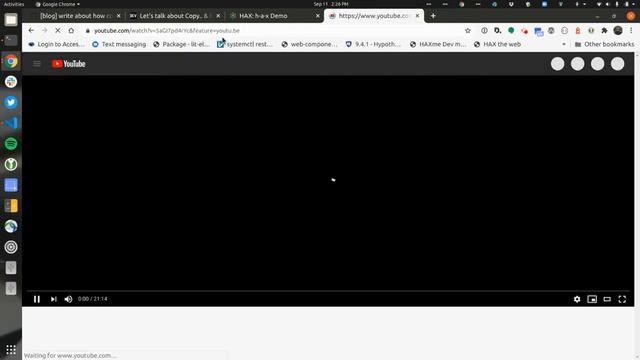The height and width of the screenshot is (360, 640).
Task: Open Slack from the dock
Action: (x=11, y=82)
